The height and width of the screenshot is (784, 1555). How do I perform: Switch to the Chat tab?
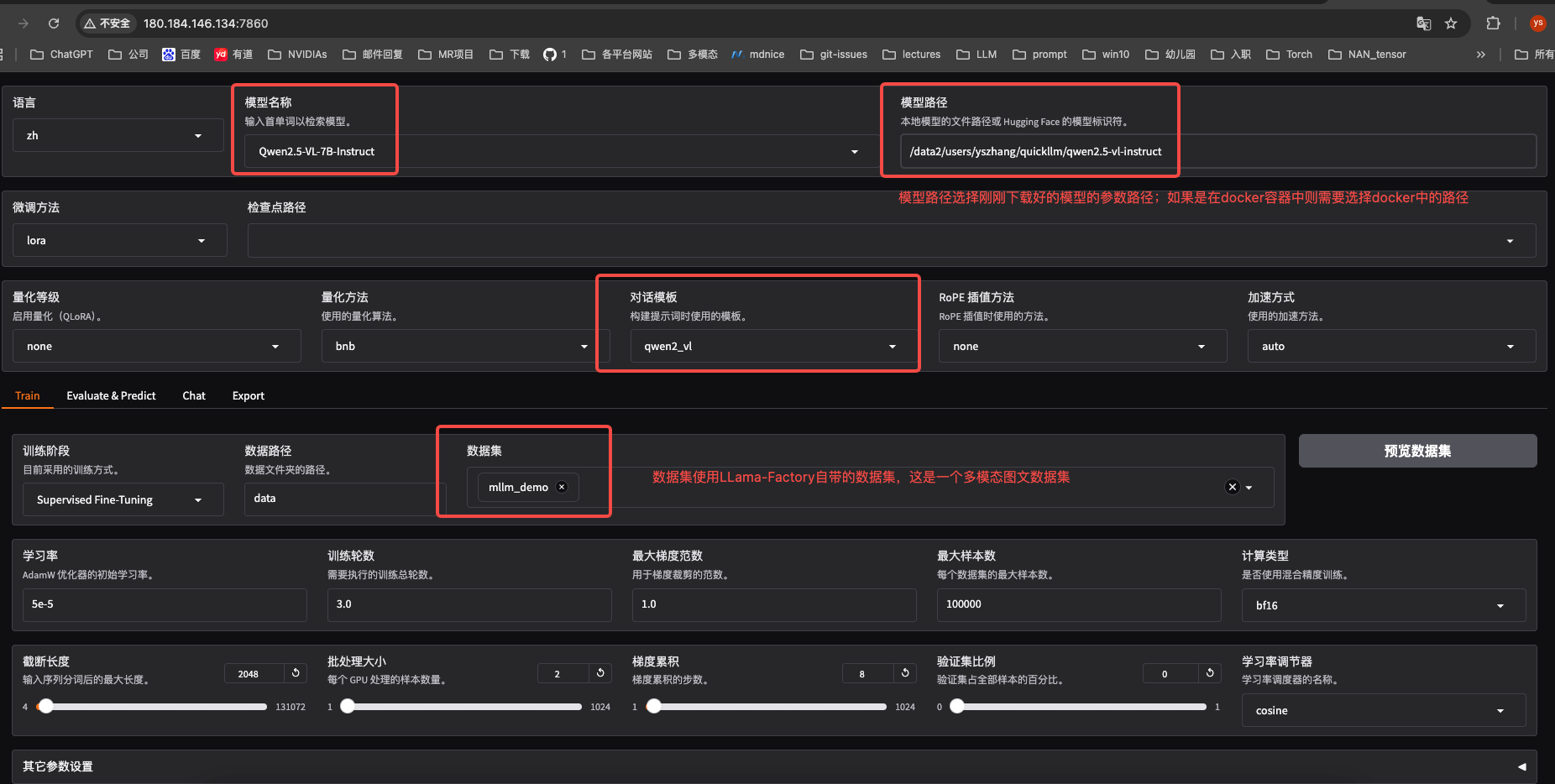pos(194,395)
